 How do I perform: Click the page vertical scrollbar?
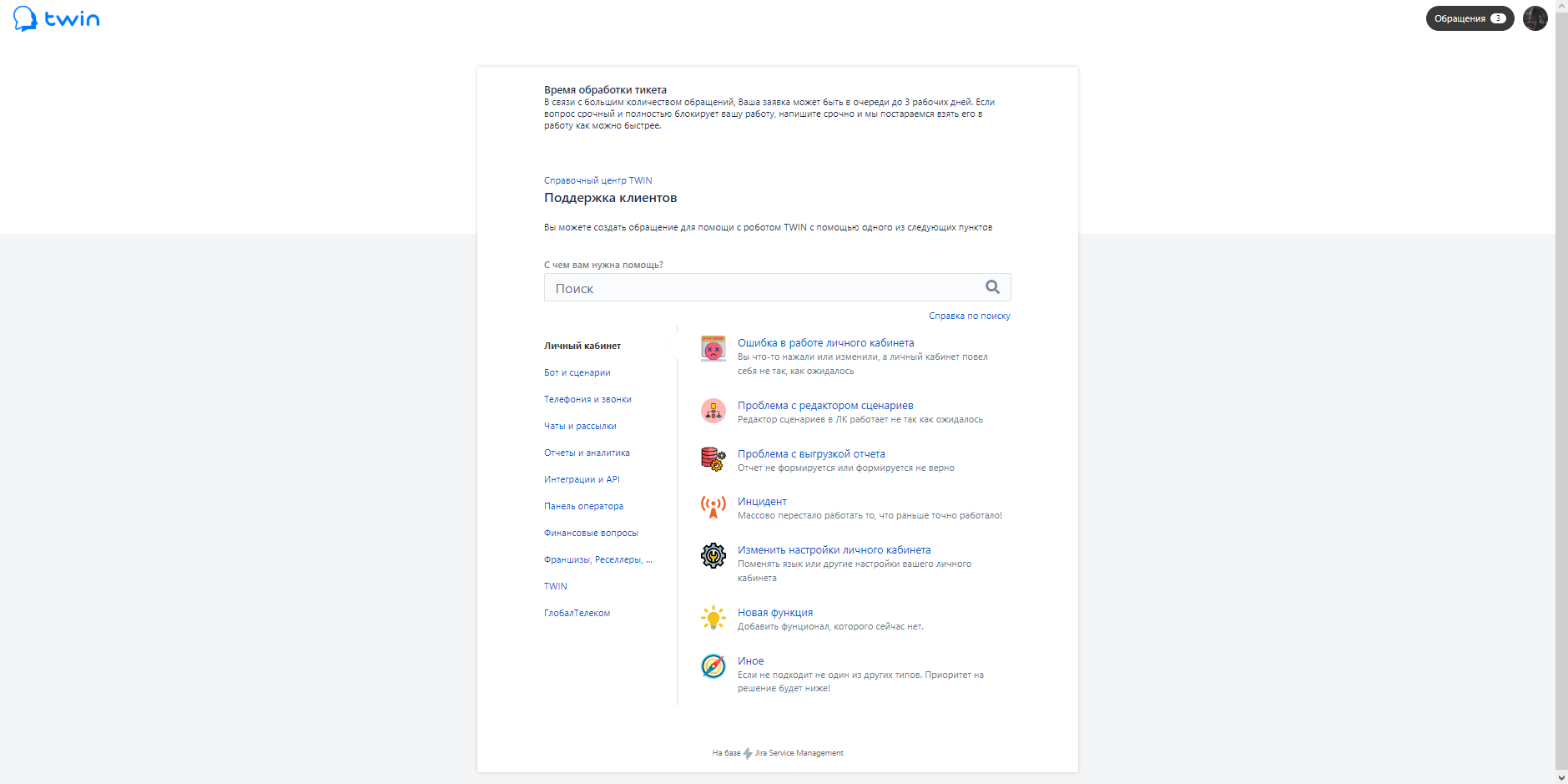[1561, 392]
